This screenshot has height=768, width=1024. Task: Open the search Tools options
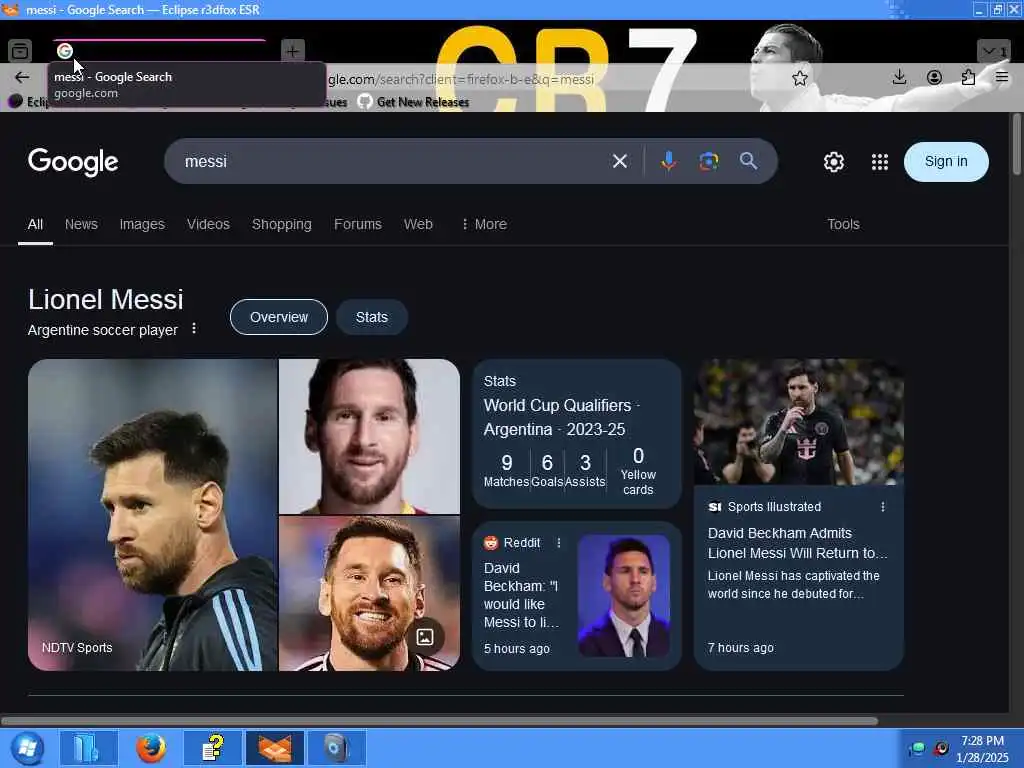point(843,224)
